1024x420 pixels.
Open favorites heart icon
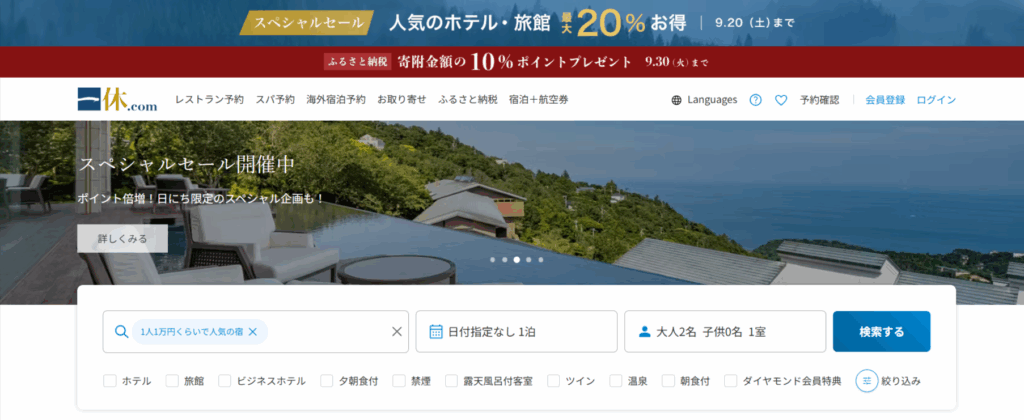click(781, 100)
